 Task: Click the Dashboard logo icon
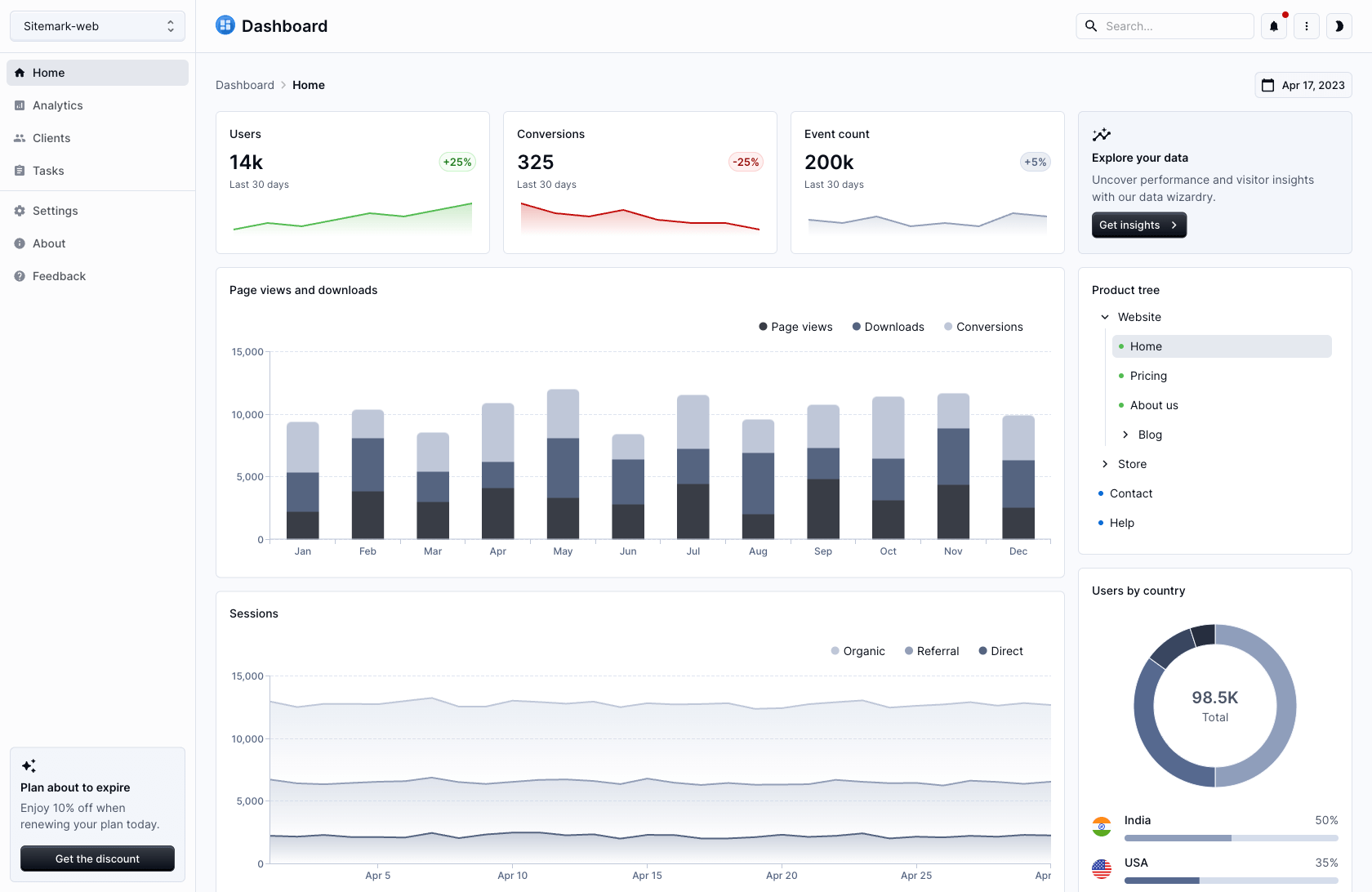point(225,25)
